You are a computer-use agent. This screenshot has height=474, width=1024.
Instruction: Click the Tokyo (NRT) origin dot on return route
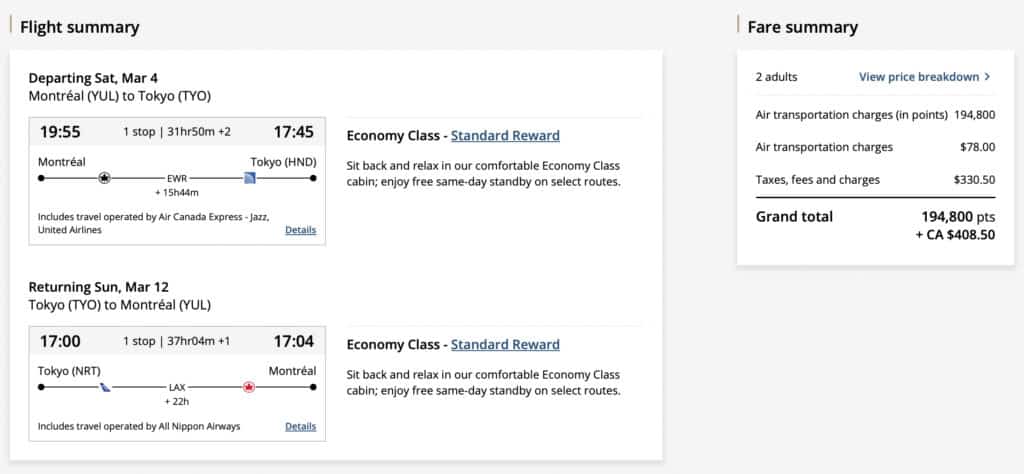[41, 387]
